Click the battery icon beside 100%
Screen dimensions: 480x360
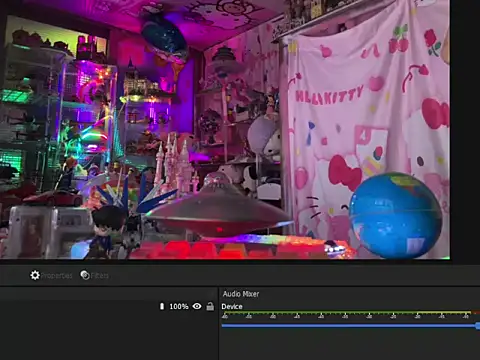coord(162,306)
